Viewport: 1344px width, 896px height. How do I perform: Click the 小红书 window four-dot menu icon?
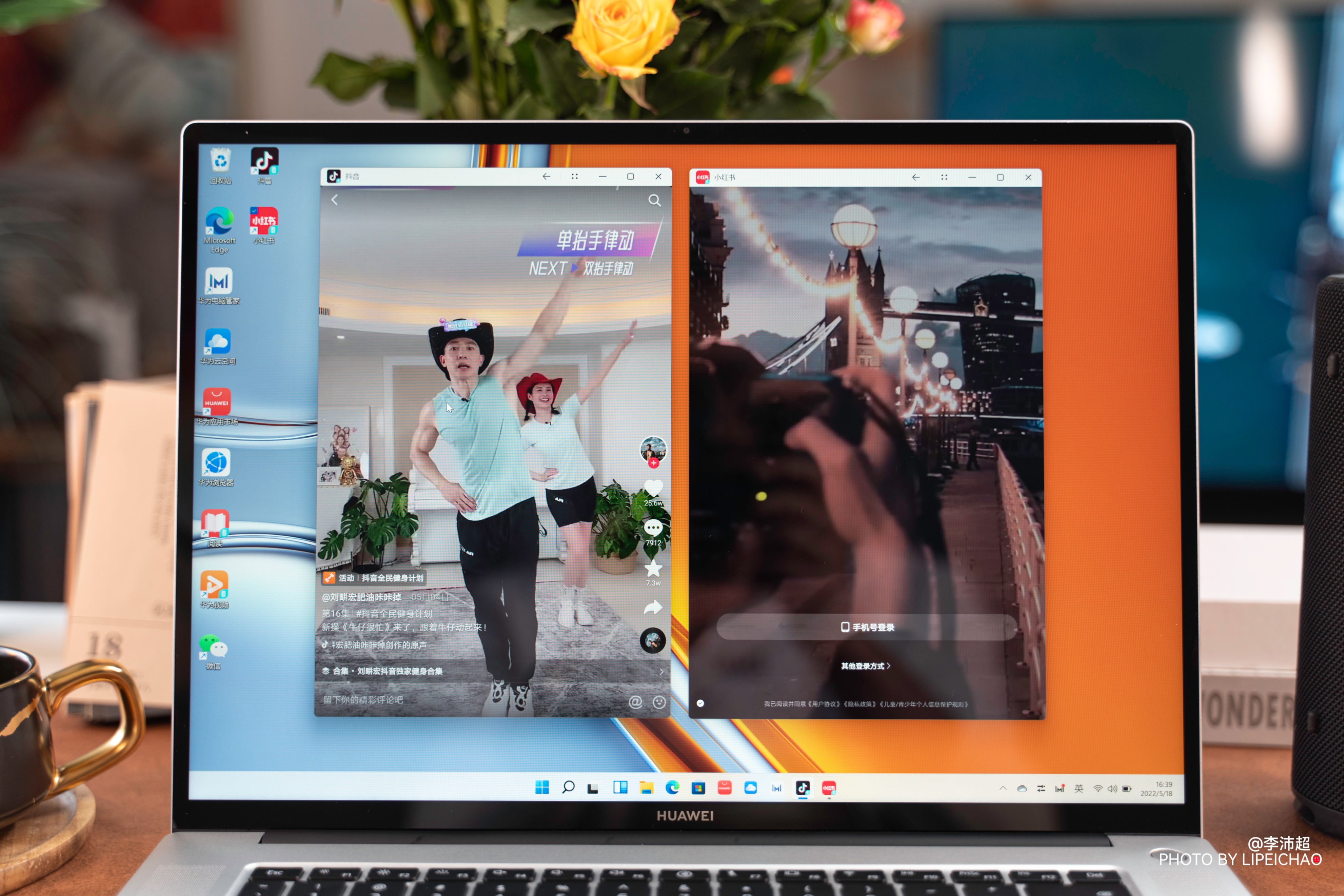point(944,177)
